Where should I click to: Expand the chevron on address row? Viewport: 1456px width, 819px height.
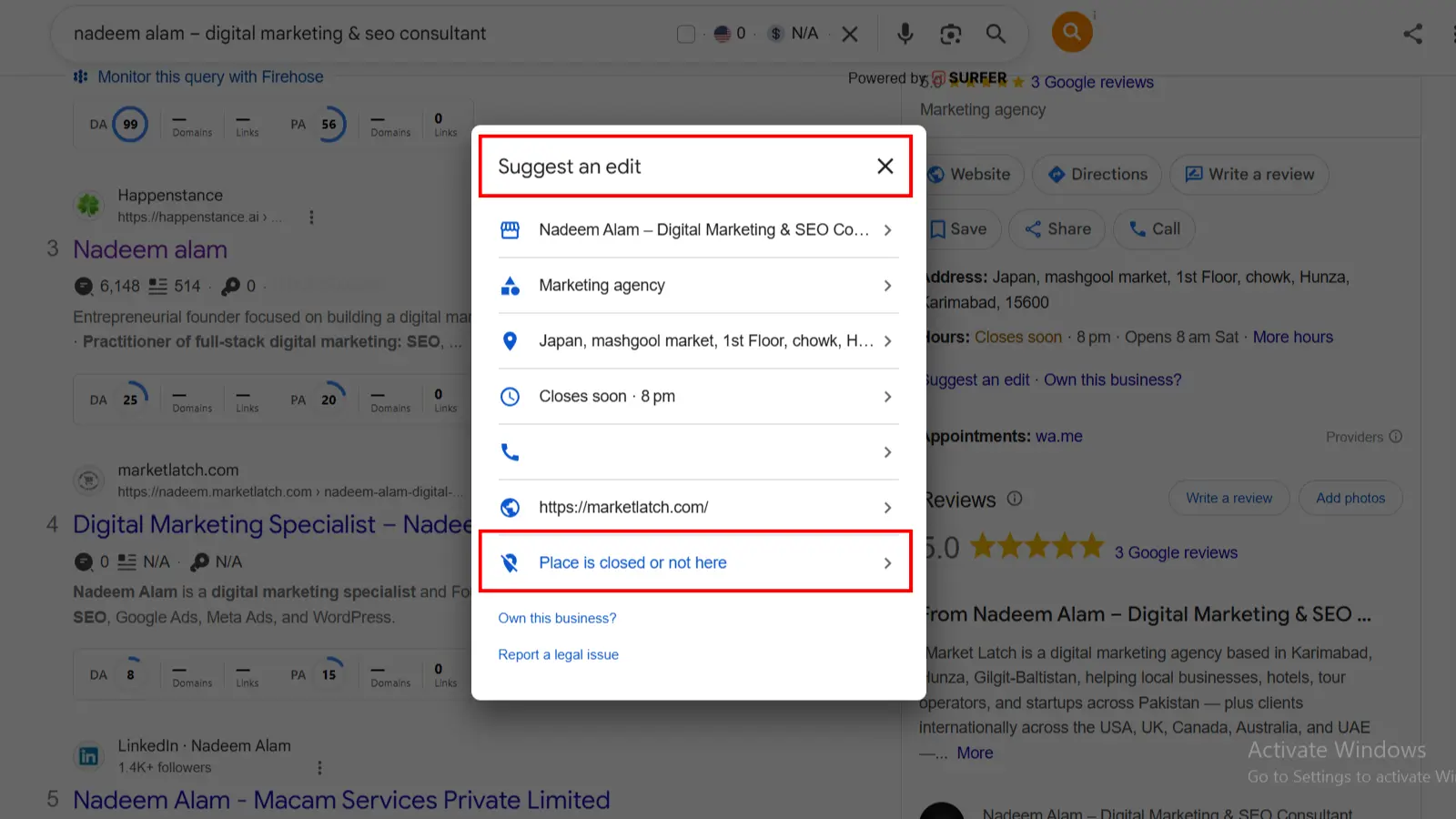point(887,341)
